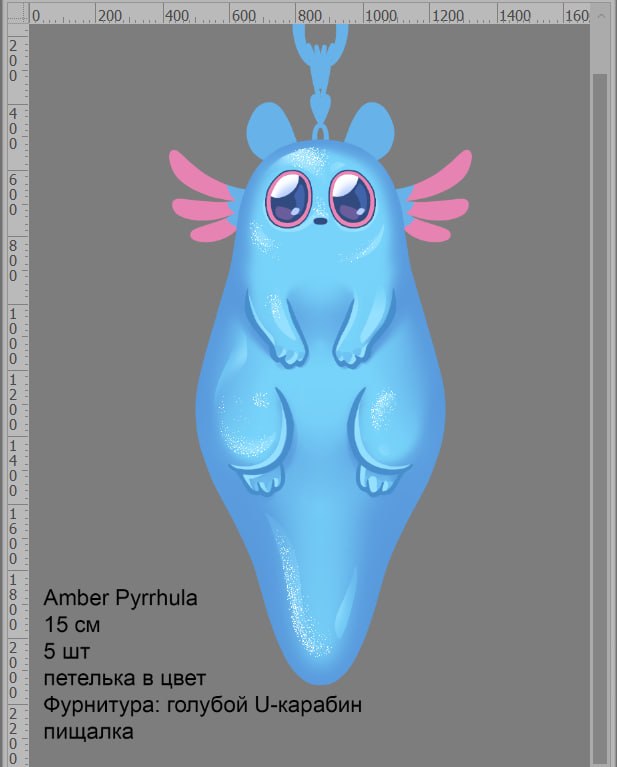Screen dimensions: 617x767
Task: Click the 1000 mark on vertical ruler
Action: coord(13,336)
